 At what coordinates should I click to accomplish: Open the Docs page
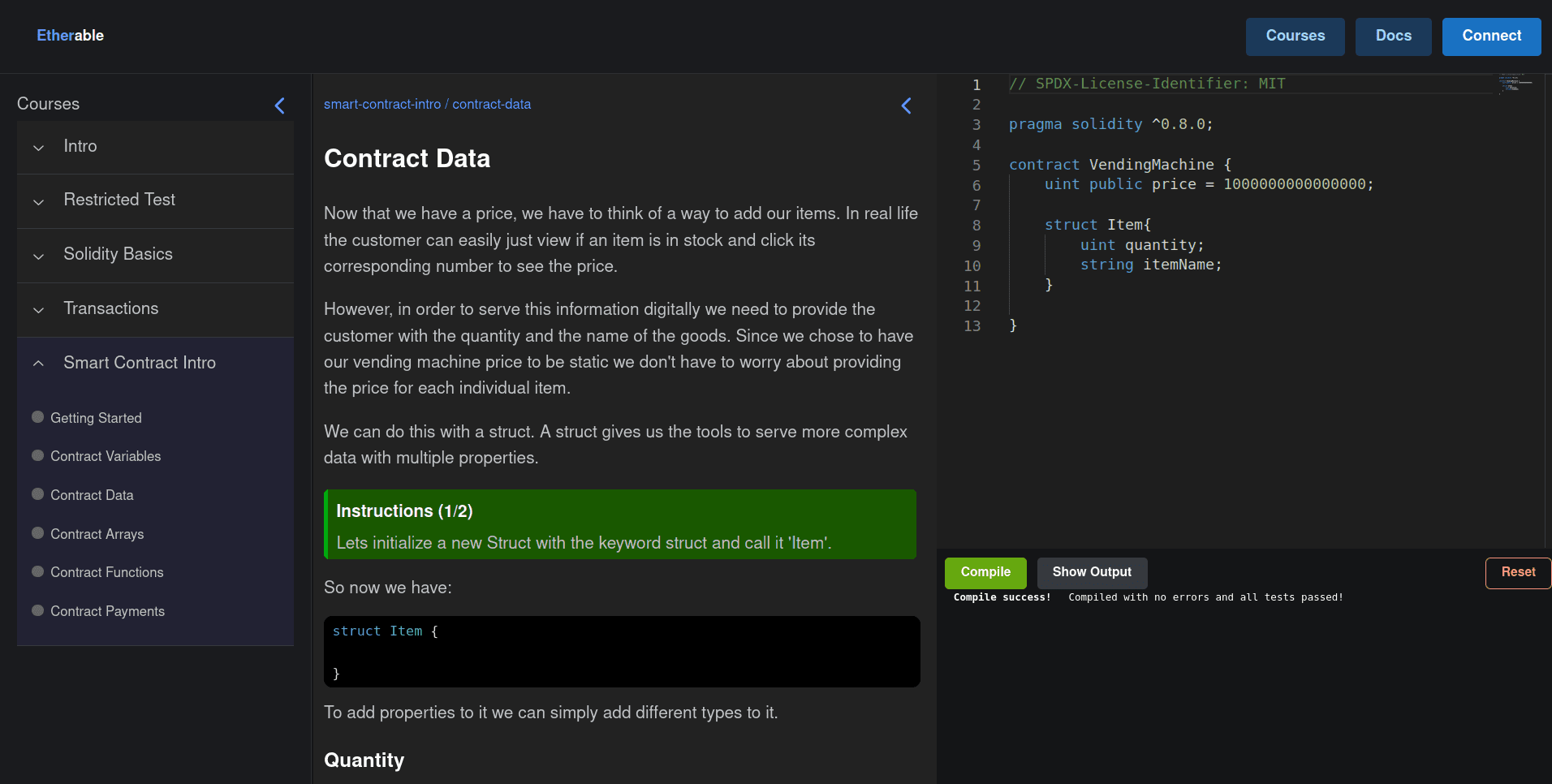pos(1393,37)
